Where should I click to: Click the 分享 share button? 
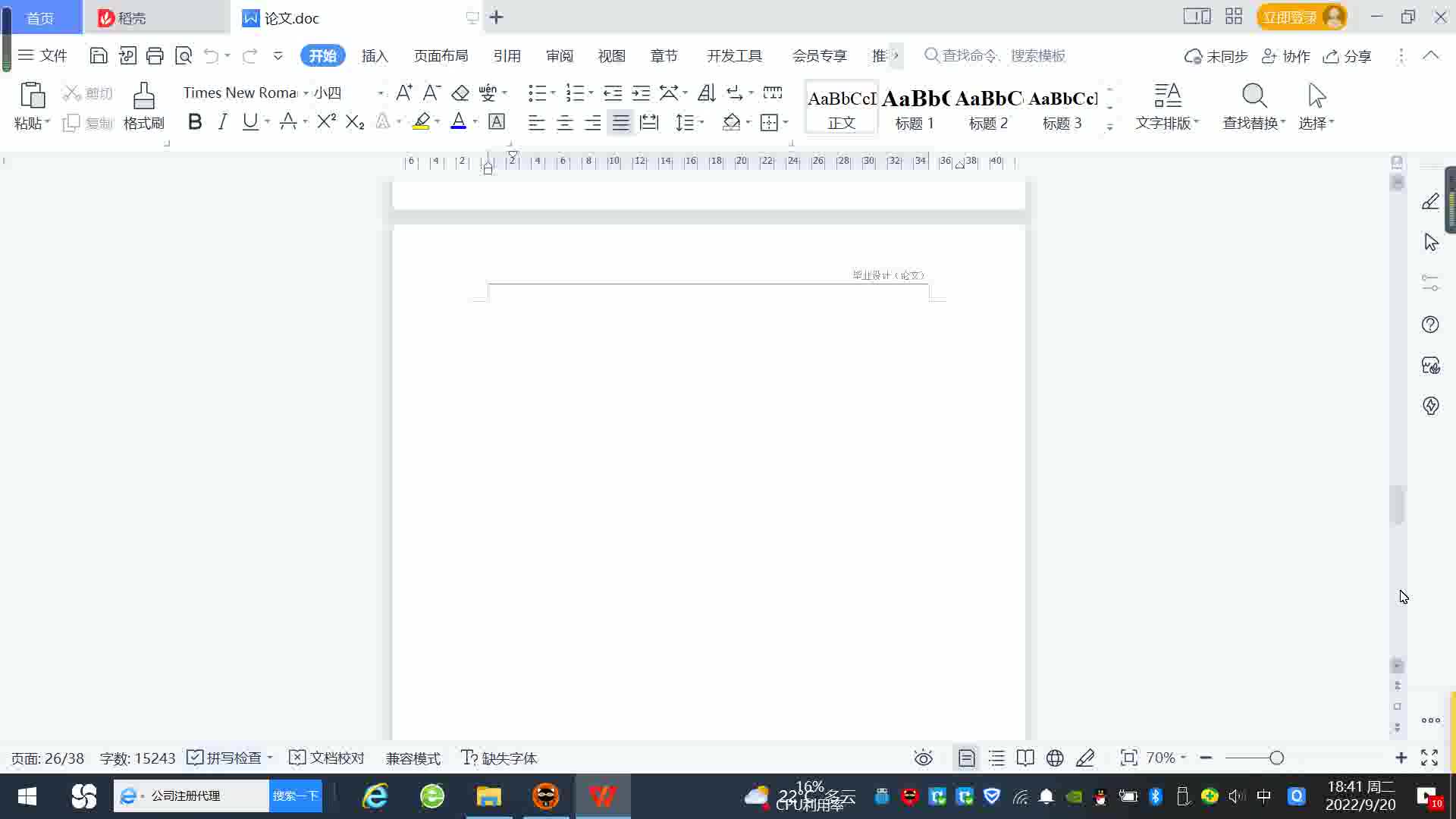(1348, 55)
